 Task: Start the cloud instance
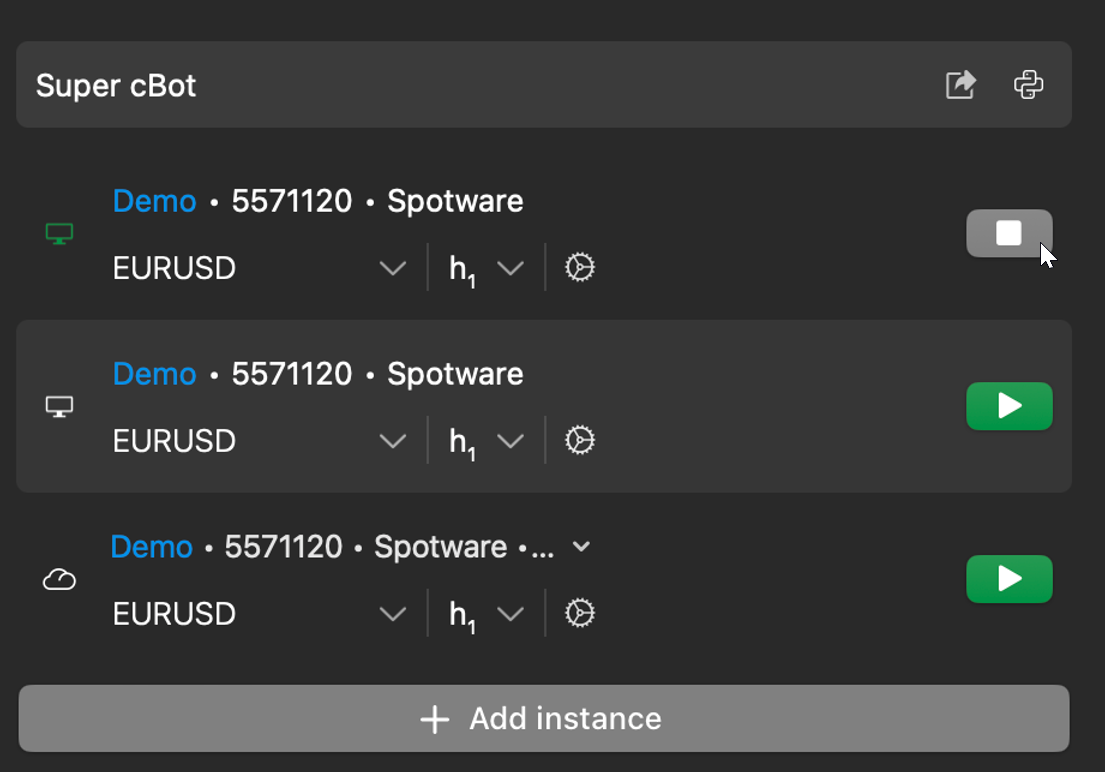click(x=1009, y=579)
